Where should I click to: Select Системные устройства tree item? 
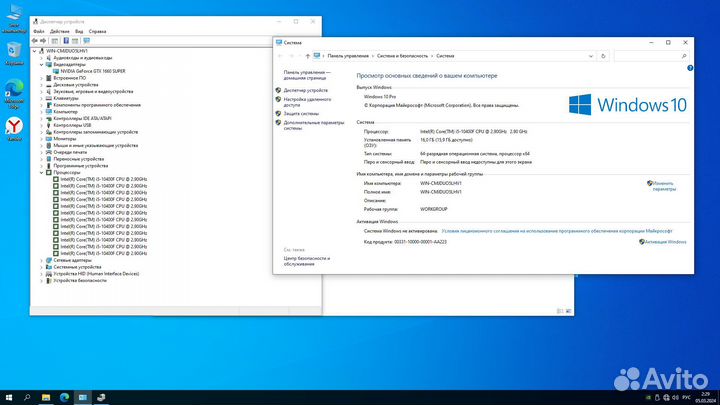tap(77, 267)
